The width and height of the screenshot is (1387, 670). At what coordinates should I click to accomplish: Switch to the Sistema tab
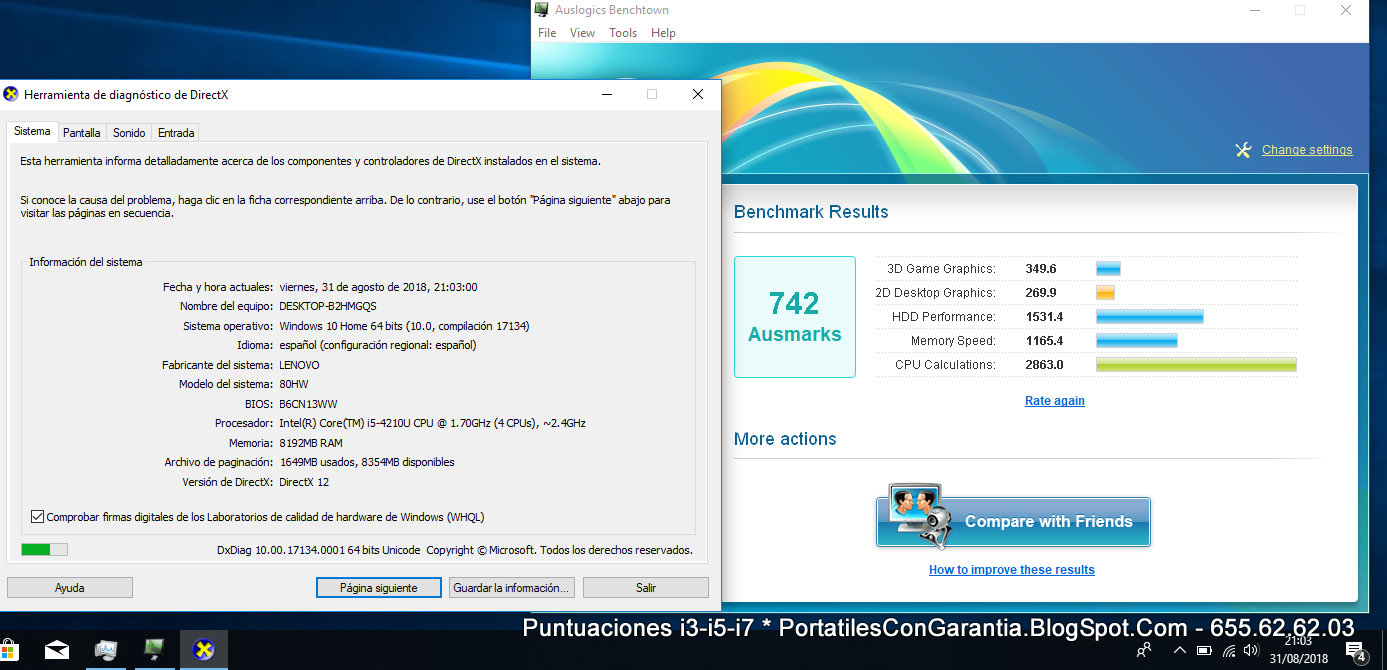click(x=32, y=131)
